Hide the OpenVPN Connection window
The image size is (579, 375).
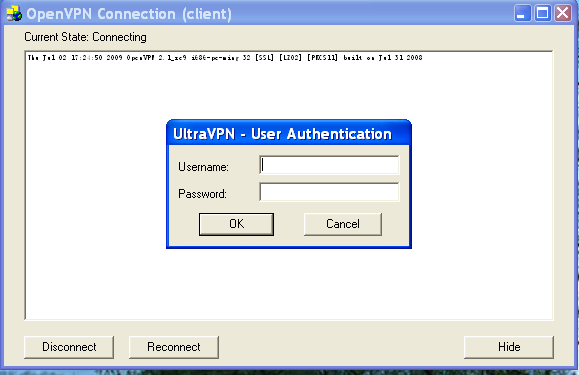509,347
